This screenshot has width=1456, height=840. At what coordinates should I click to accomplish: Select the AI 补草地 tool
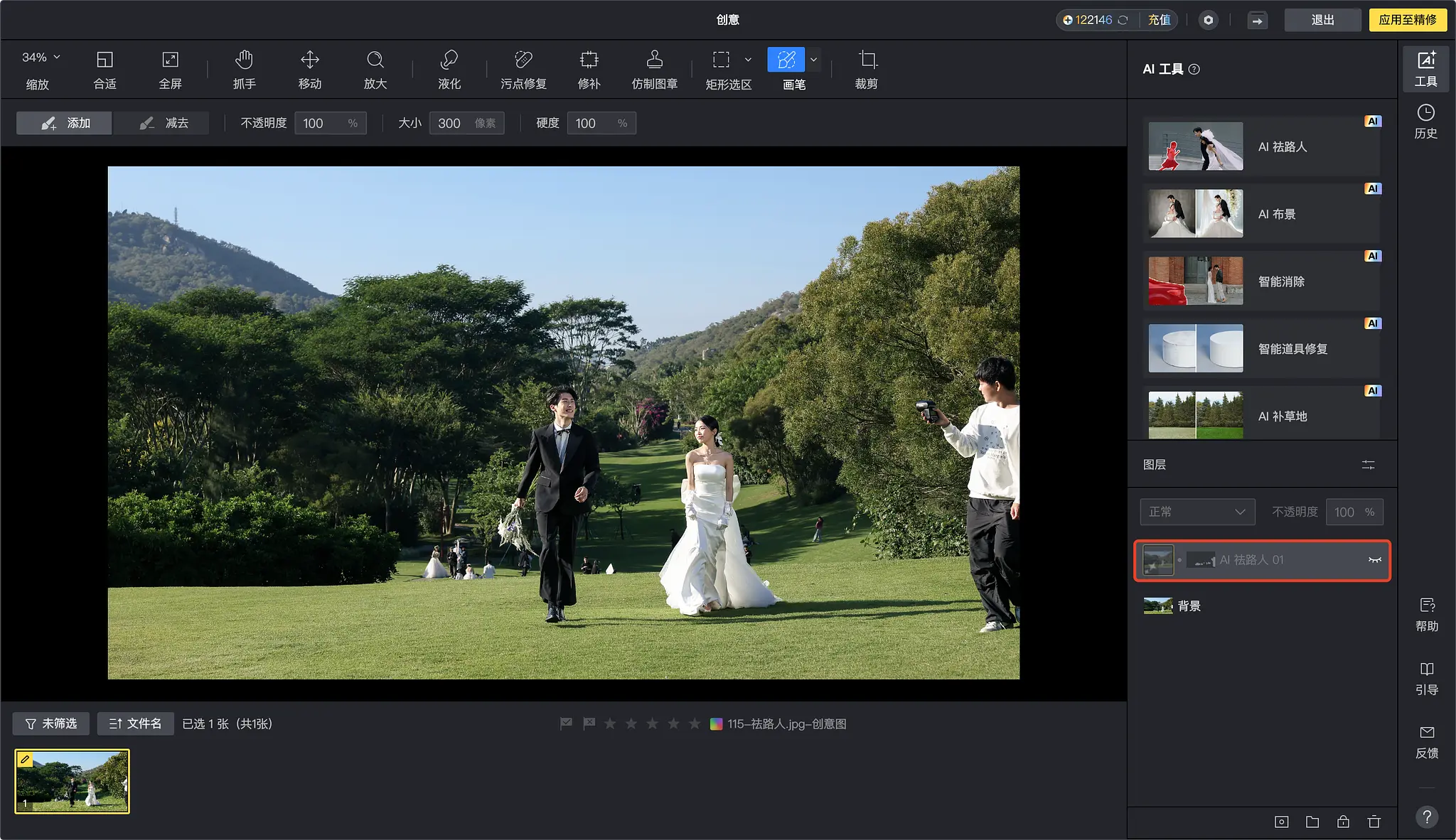point(1262,415)
